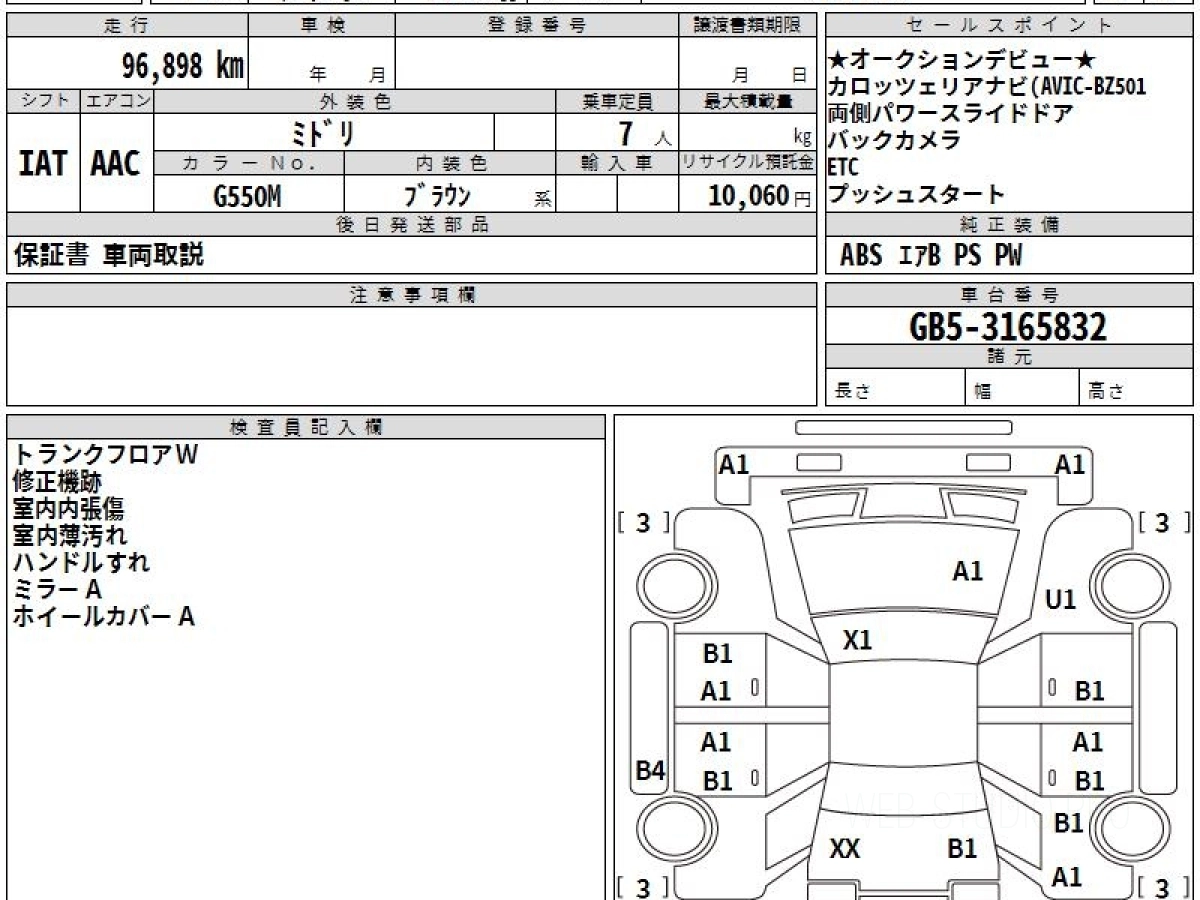Select the プッシュスタート line
1200x900 pixels.
(916, 194)
